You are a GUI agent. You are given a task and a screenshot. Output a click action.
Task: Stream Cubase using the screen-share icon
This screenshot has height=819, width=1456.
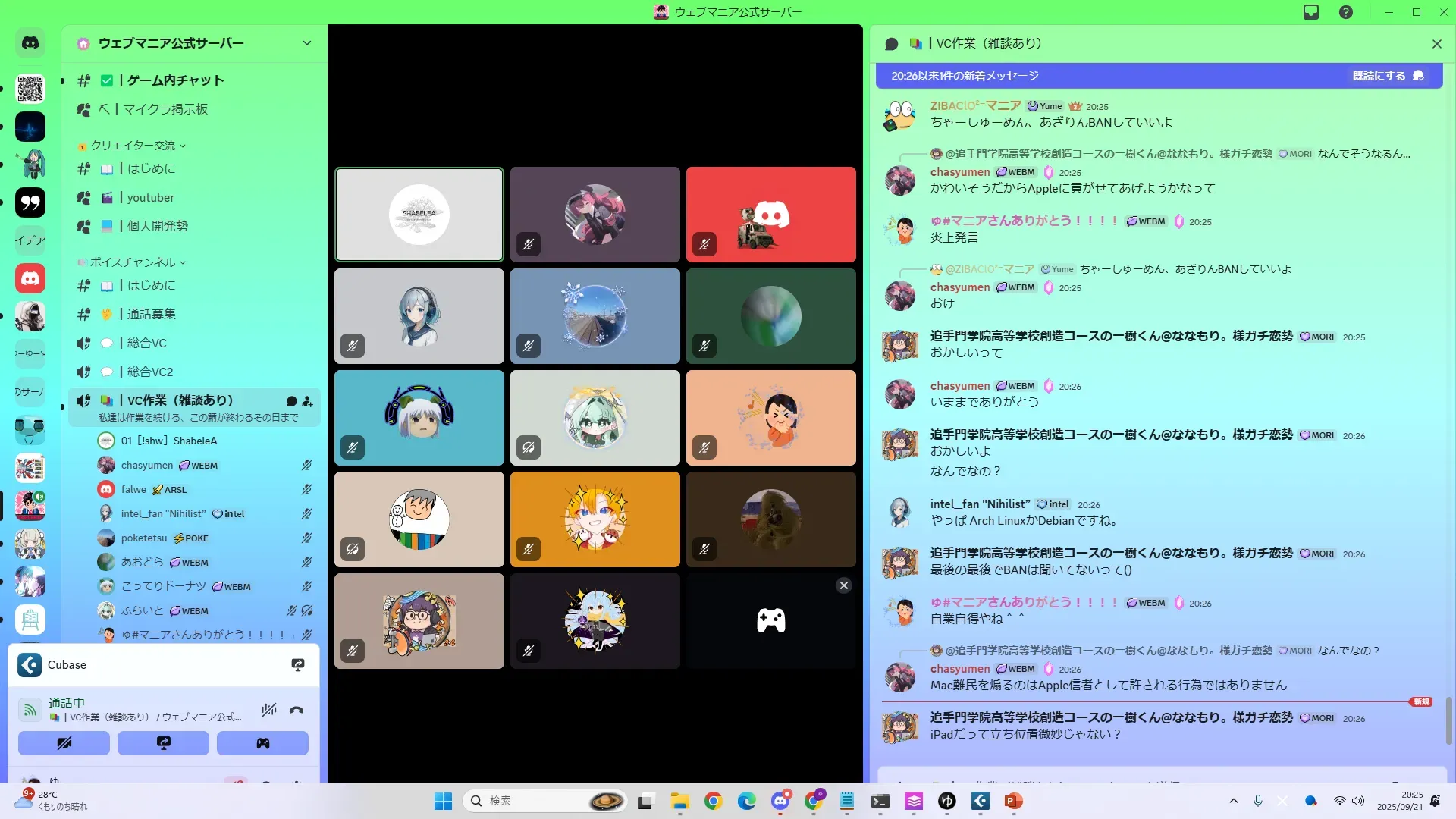tap(298, 665)
